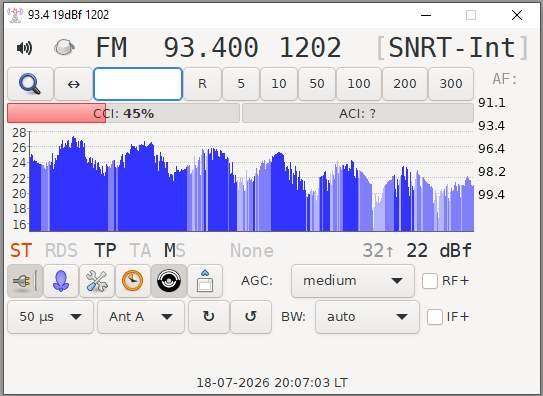Click the FM mode label
Viewport: 543px width, 396px height.
tap(111, 47)
